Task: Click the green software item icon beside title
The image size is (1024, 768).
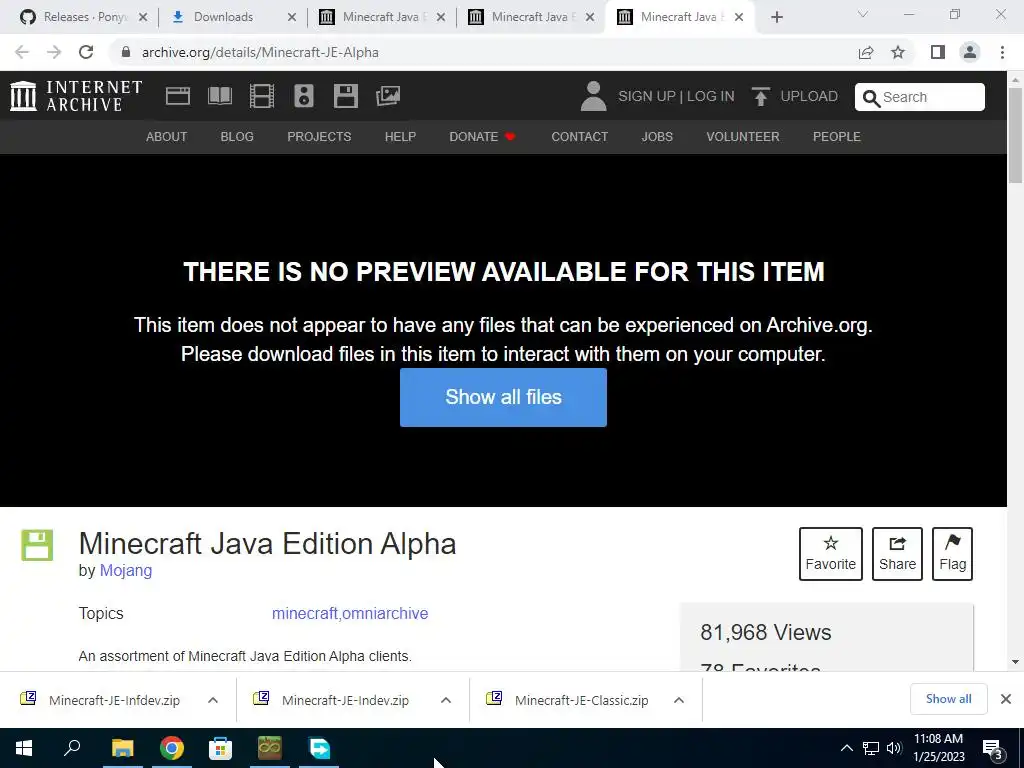Action: tap(37, 545)
